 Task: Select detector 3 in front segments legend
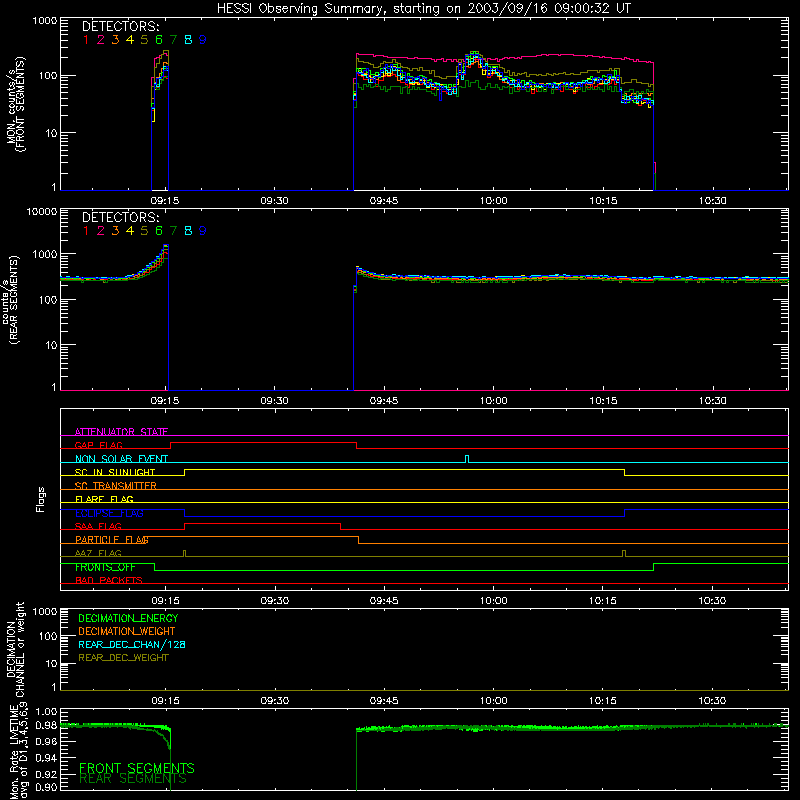pos(115,40)
